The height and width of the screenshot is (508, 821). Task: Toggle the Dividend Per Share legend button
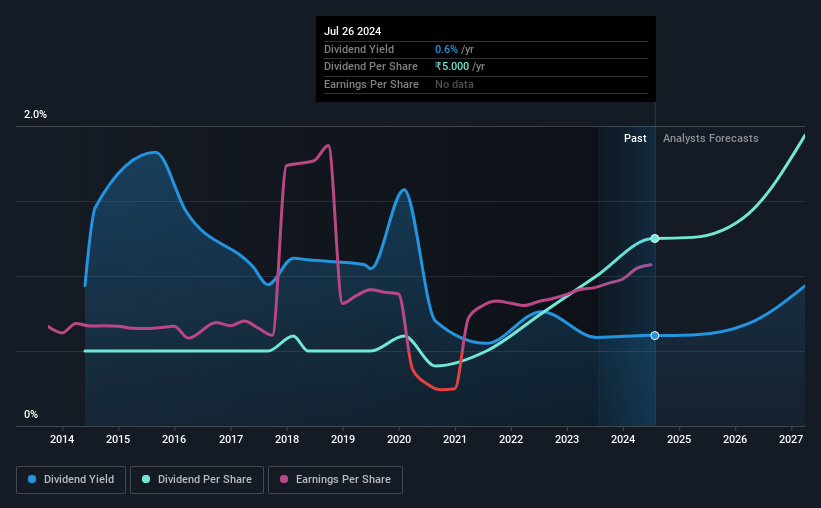coord(197,480)
